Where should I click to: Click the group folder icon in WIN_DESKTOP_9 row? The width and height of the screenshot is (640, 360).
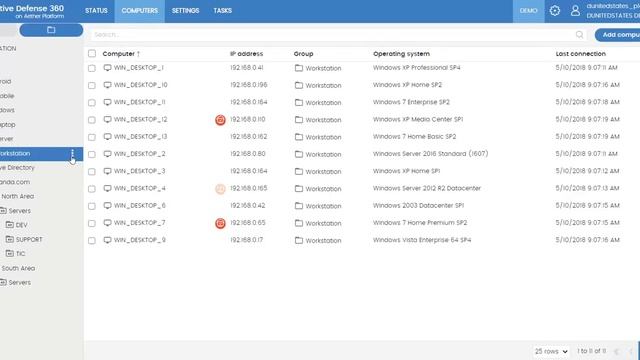coord(299,240)
